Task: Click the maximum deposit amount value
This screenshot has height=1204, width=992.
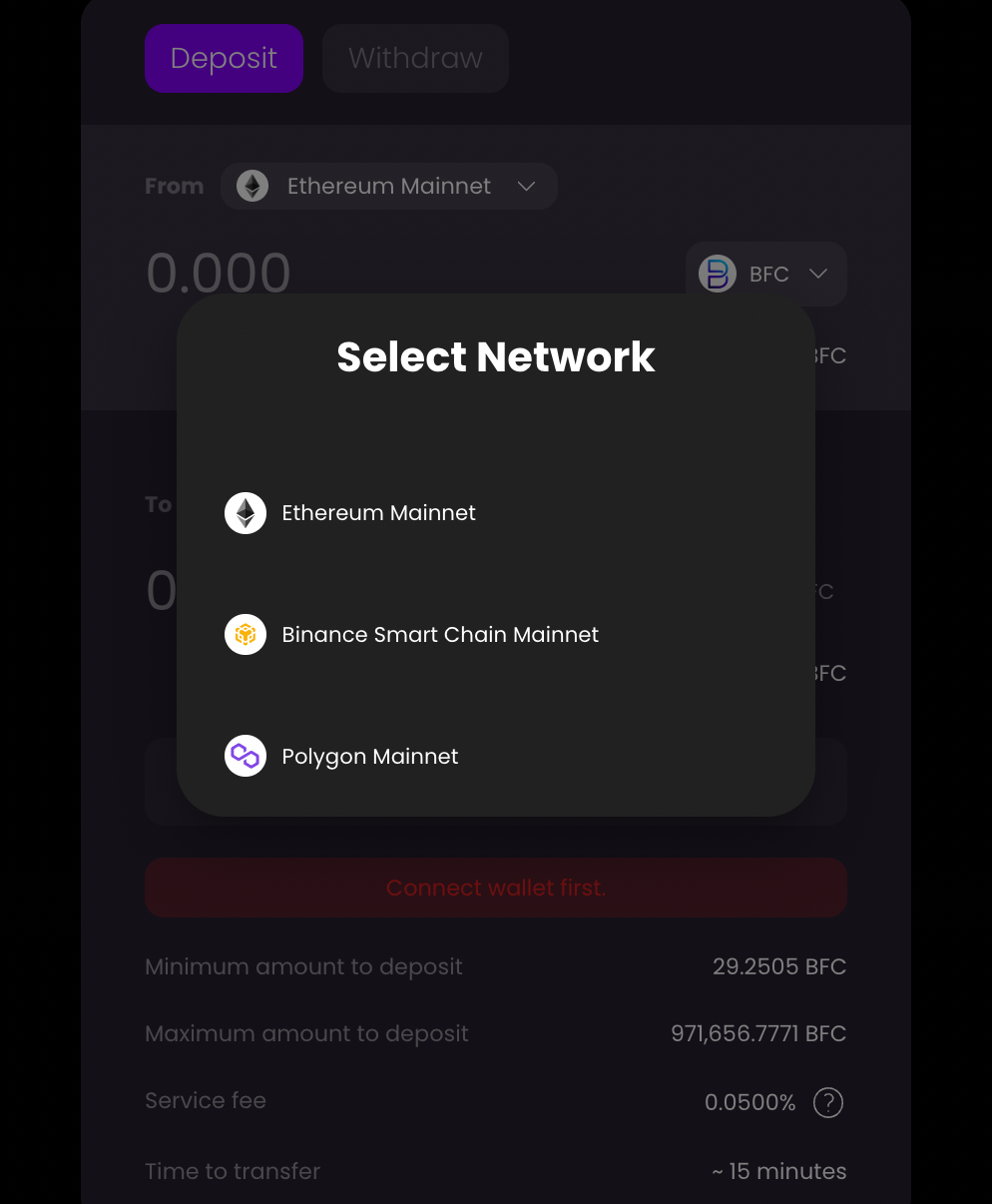Action: [757, 1033]
